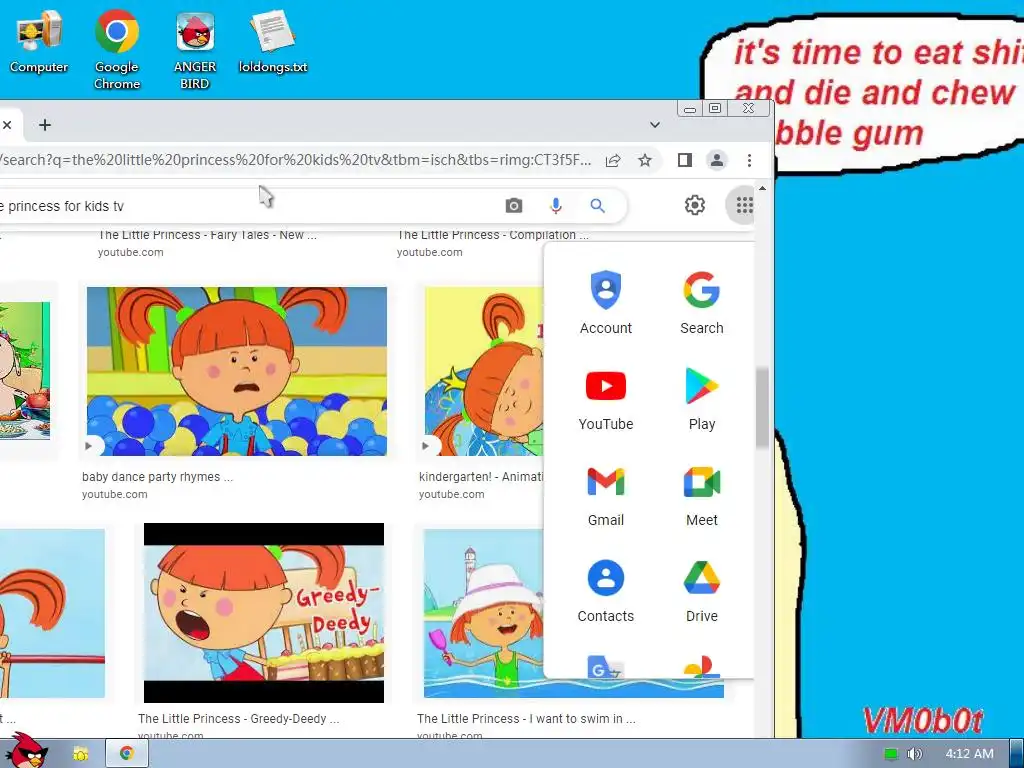Click the show desktop strip
This screenshot has width=1024, height=768.
point(1017,754)
